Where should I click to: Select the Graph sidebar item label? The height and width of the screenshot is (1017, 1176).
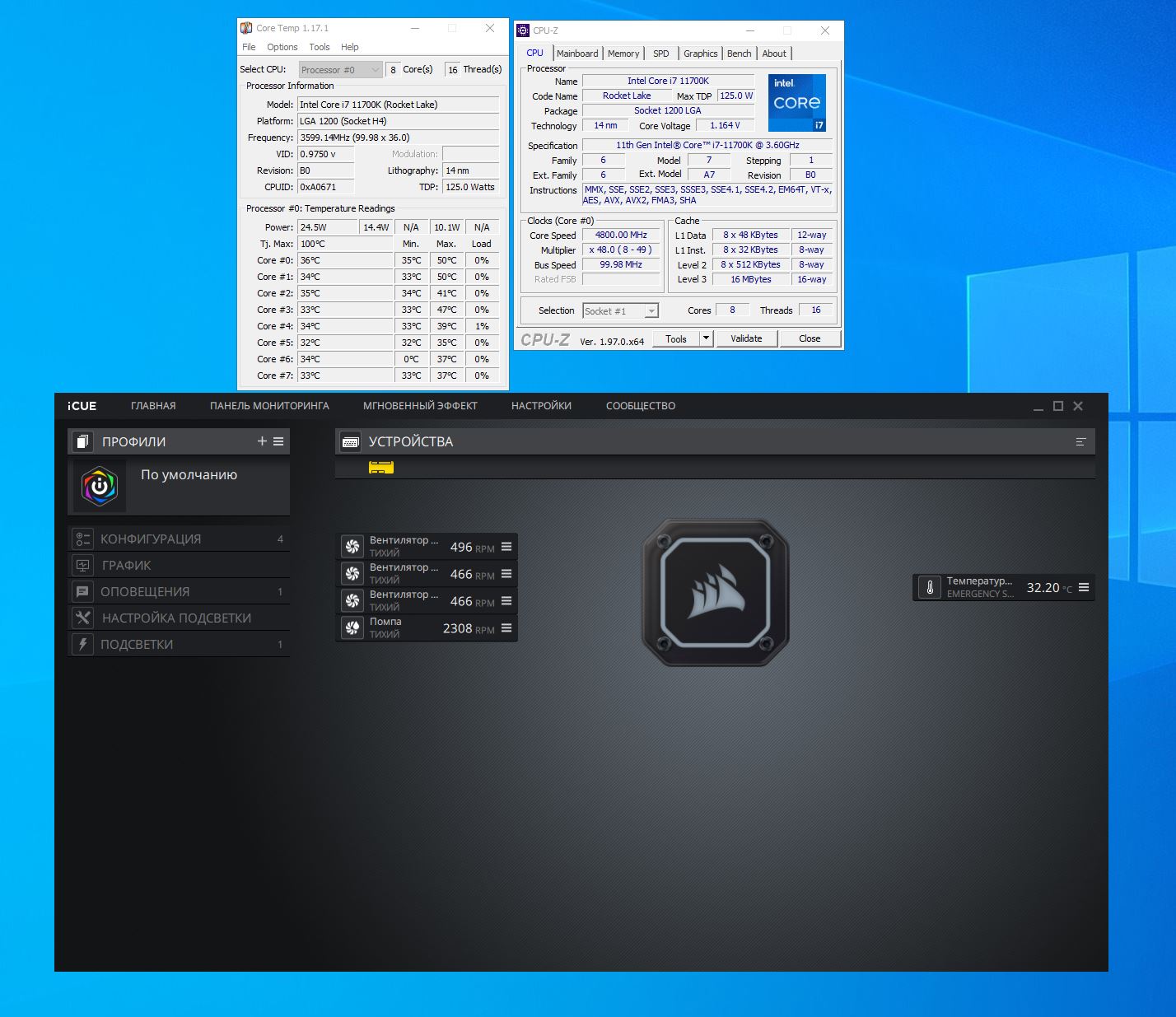coord(127,565)
